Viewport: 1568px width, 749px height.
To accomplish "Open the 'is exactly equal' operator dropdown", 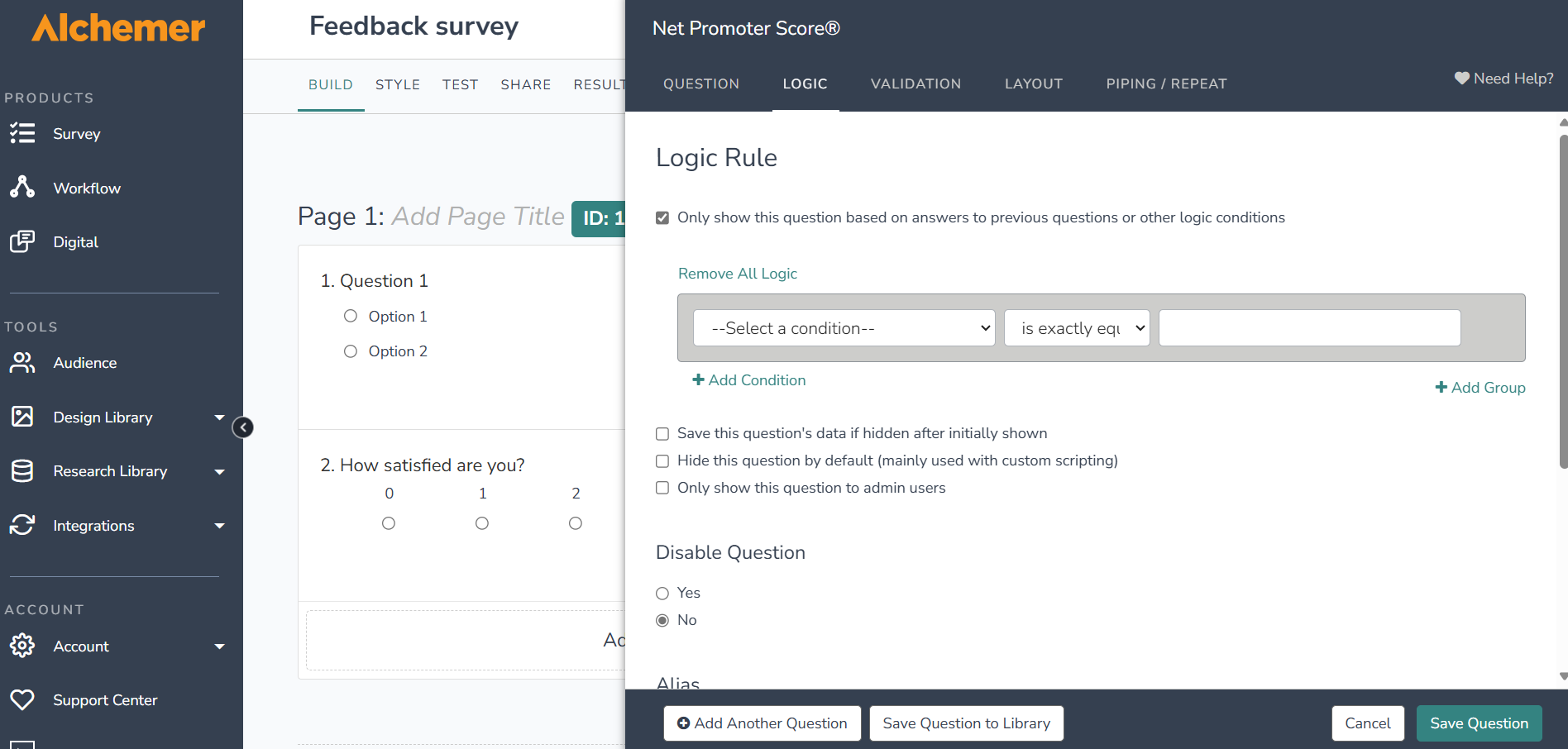I will [1076, 328].
